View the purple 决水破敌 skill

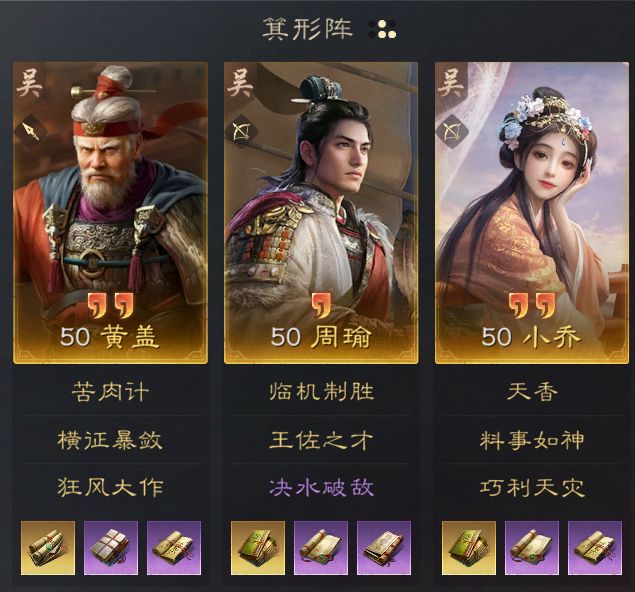click(321, 488)
